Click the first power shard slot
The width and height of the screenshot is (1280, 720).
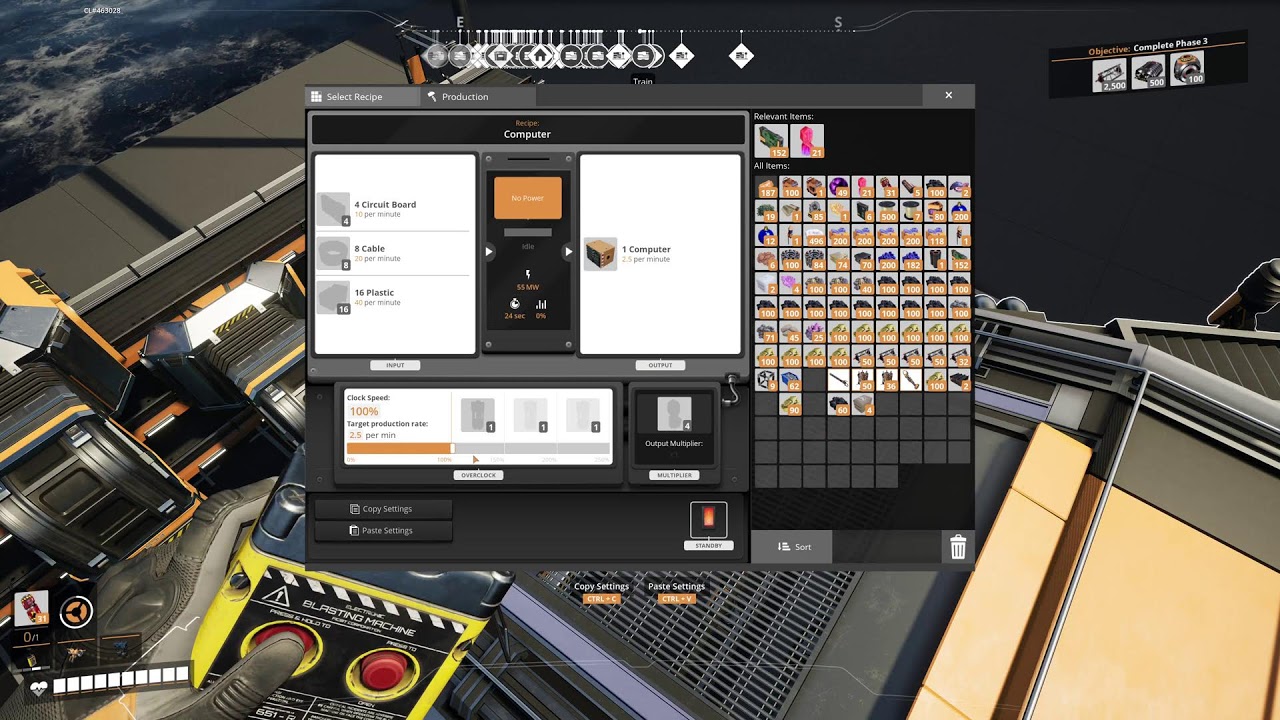[478, 415]
